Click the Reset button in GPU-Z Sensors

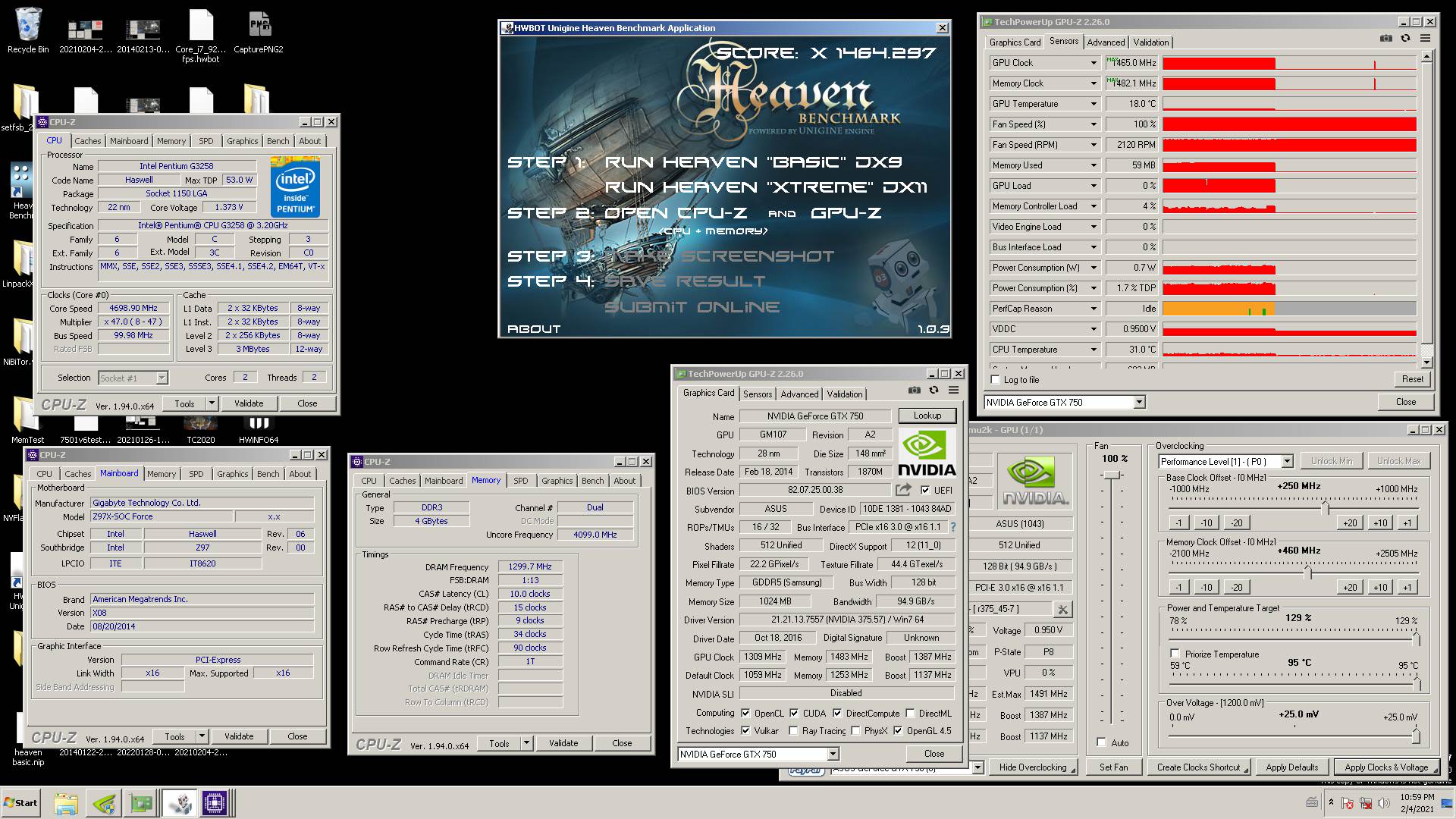point(1412,379)
